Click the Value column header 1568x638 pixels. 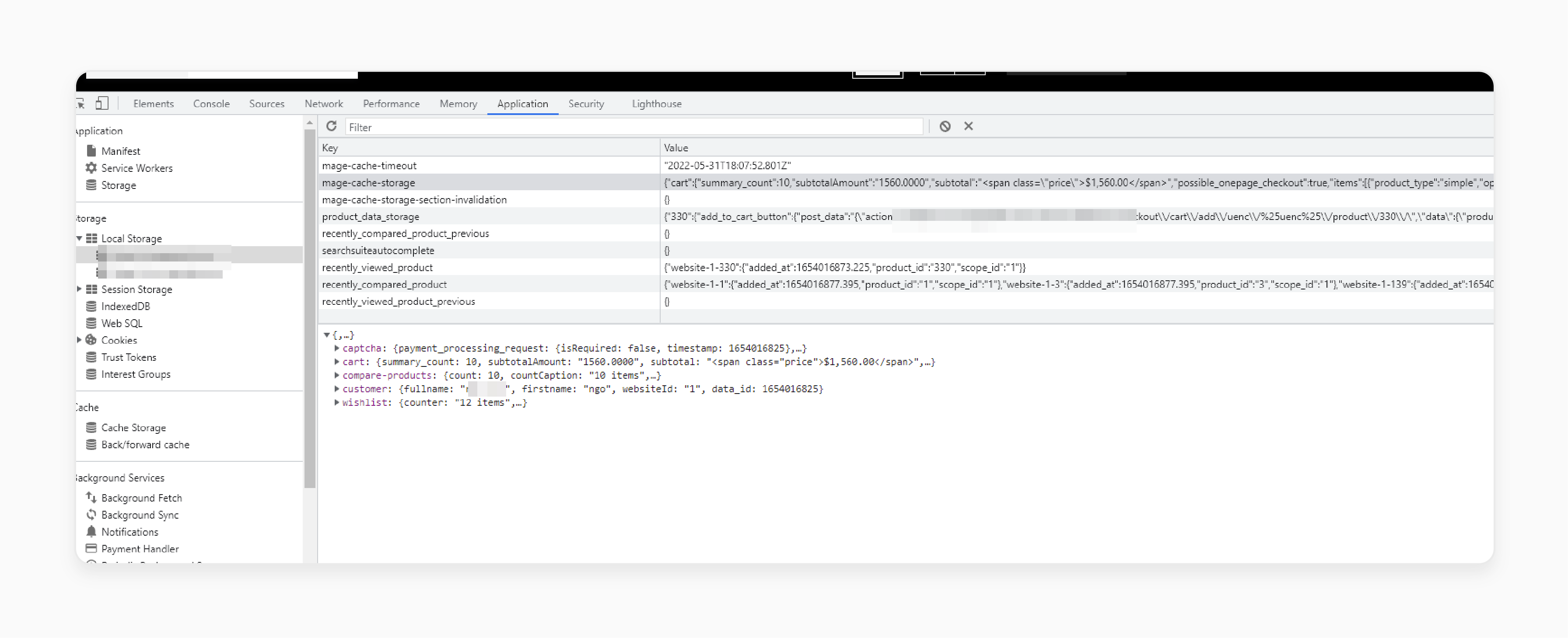point(1077,147)
